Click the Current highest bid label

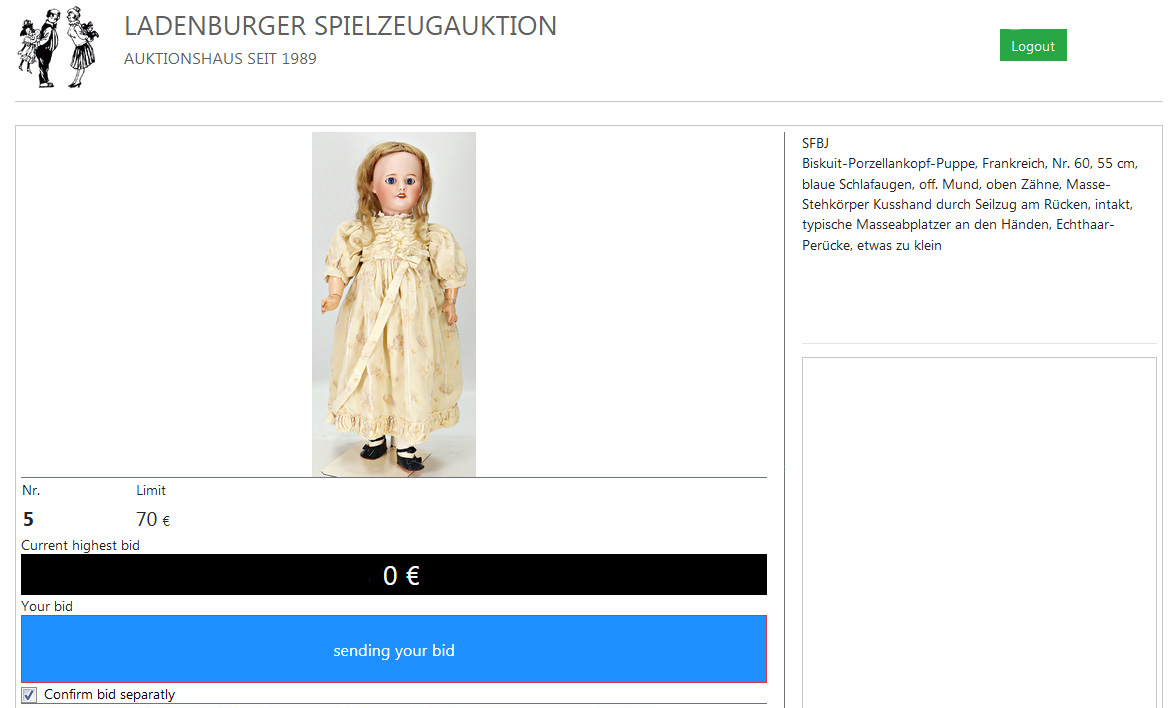pyautogui.click(x=80, y=545)
